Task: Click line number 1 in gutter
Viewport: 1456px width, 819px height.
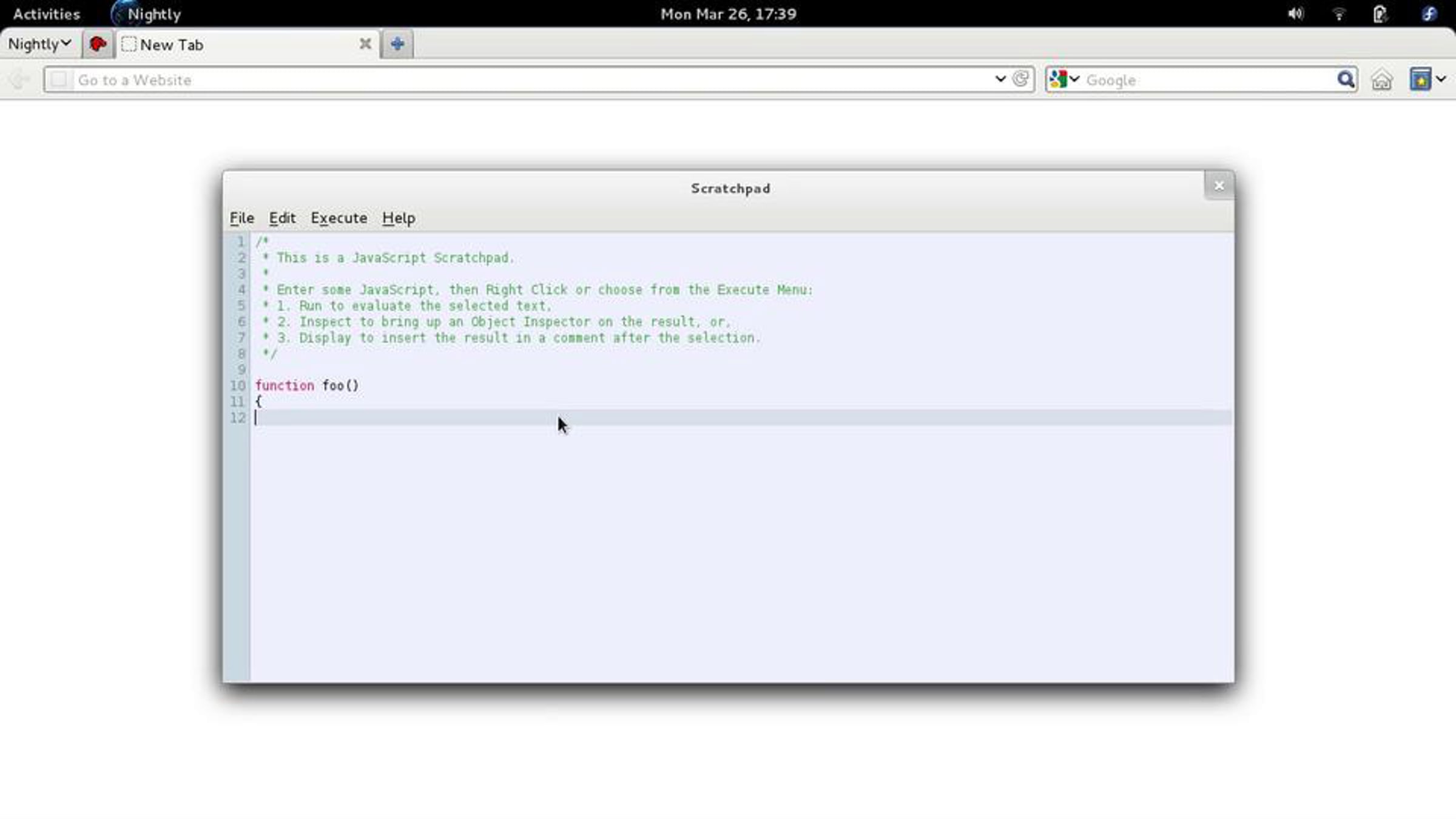Action: (241, 241)
